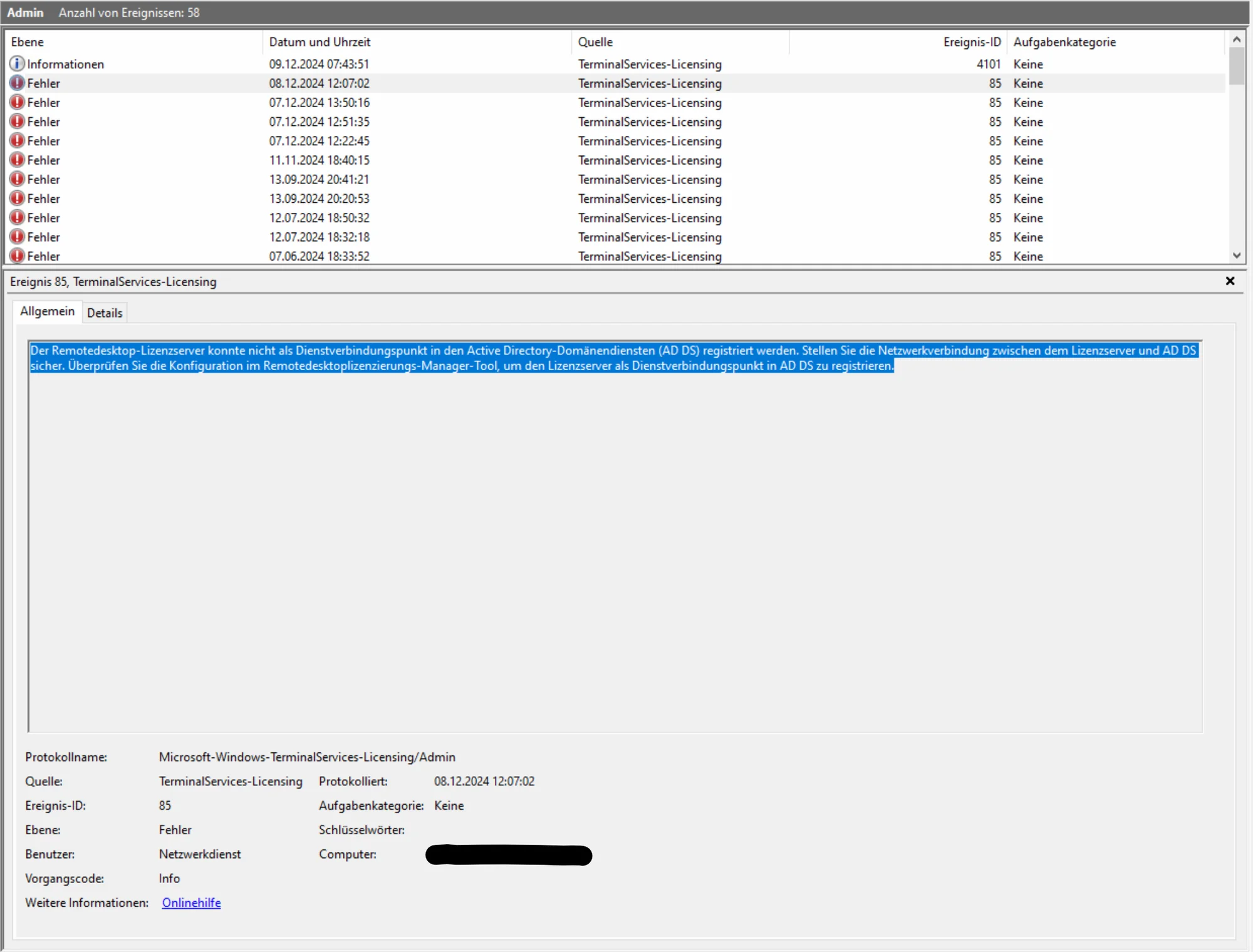This screenshot has width=1253, height=952.
Task: Sort by Aufgabenkategorie column header
Action: (x=1115, y=42)
